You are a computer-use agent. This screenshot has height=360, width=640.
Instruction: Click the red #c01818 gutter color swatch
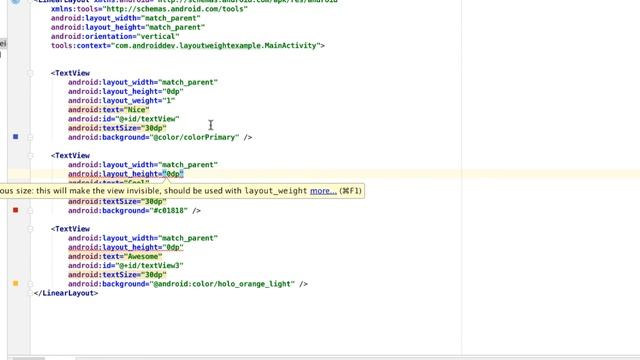pyautogui.click(x=16, y=210)
